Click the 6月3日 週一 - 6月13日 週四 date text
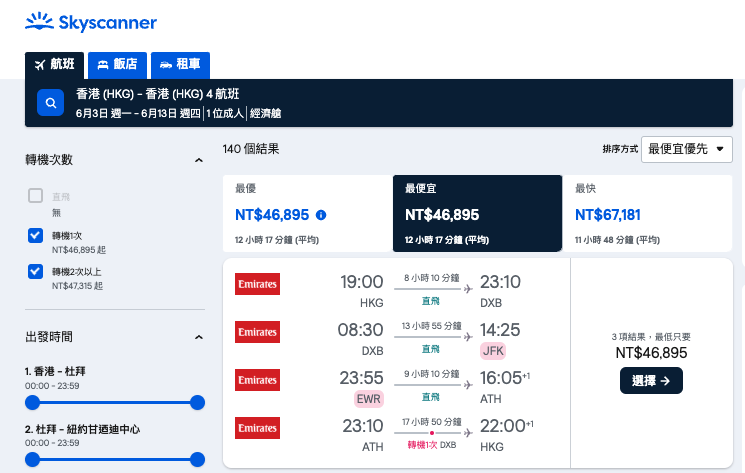The image size is (745, 473). [138, 114]
